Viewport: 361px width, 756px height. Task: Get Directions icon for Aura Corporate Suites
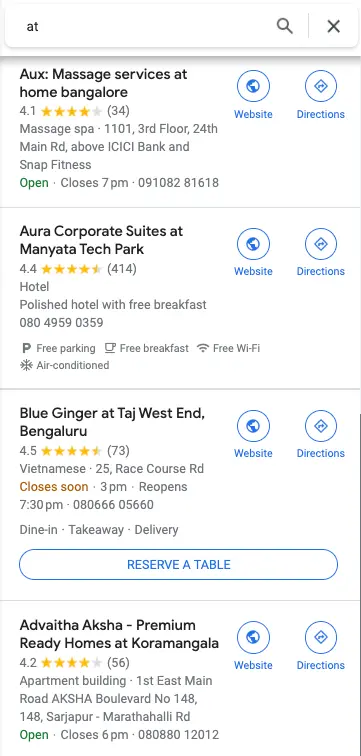(321, 244)
